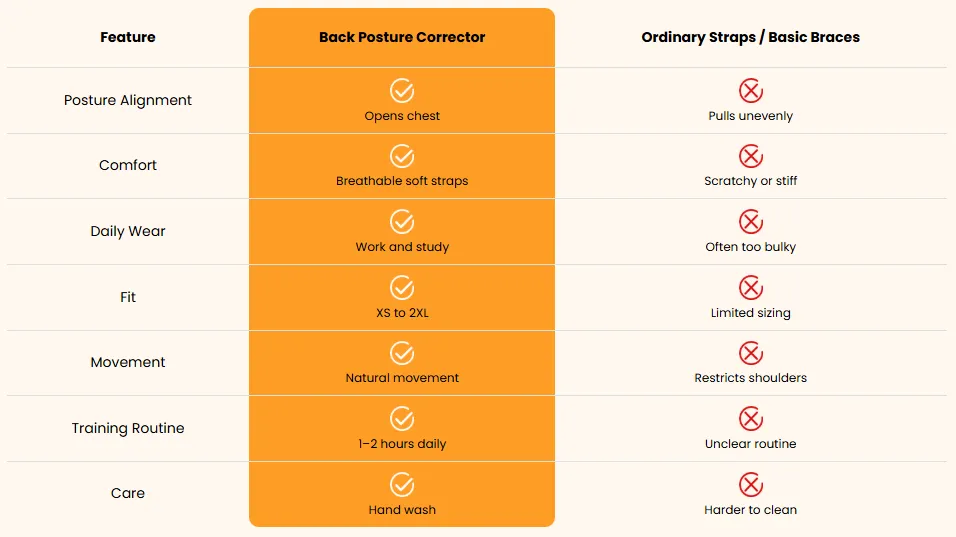Click the red X above Restricts shoulders

(751, 353)
